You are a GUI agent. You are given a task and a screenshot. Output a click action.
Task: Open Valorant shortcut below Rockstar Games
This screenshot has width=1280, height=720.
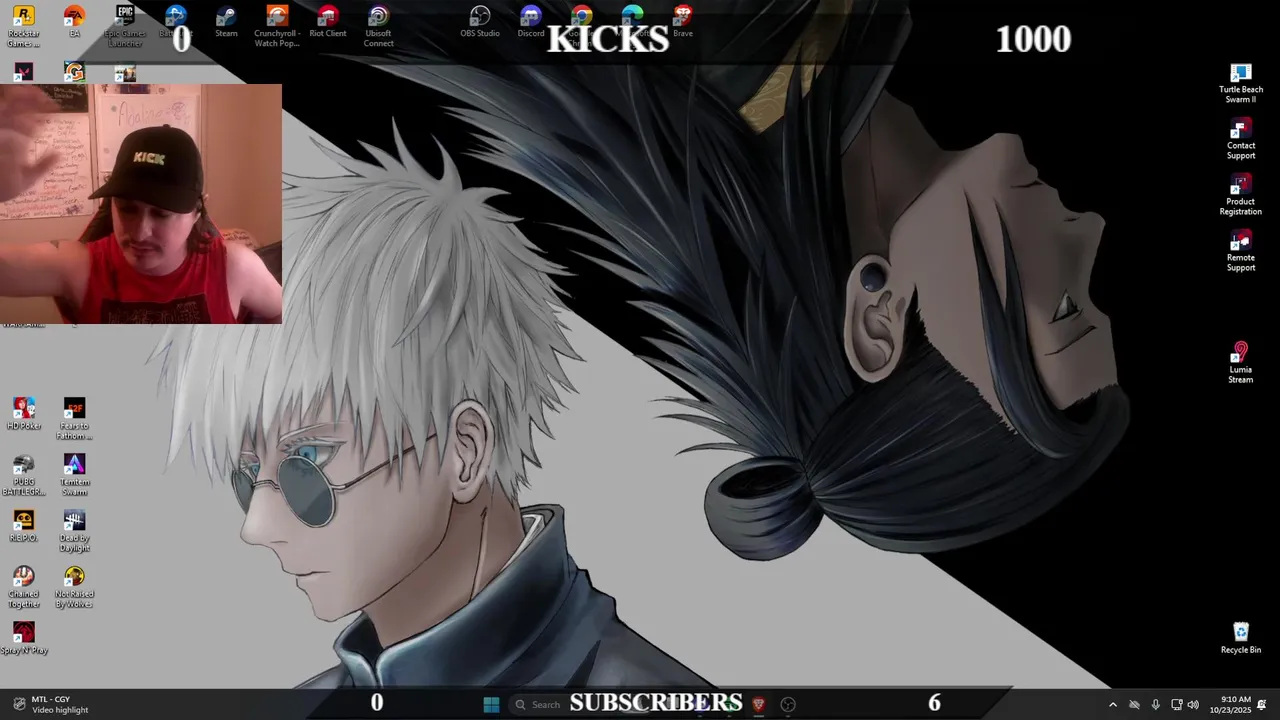[x=23, y=72]
